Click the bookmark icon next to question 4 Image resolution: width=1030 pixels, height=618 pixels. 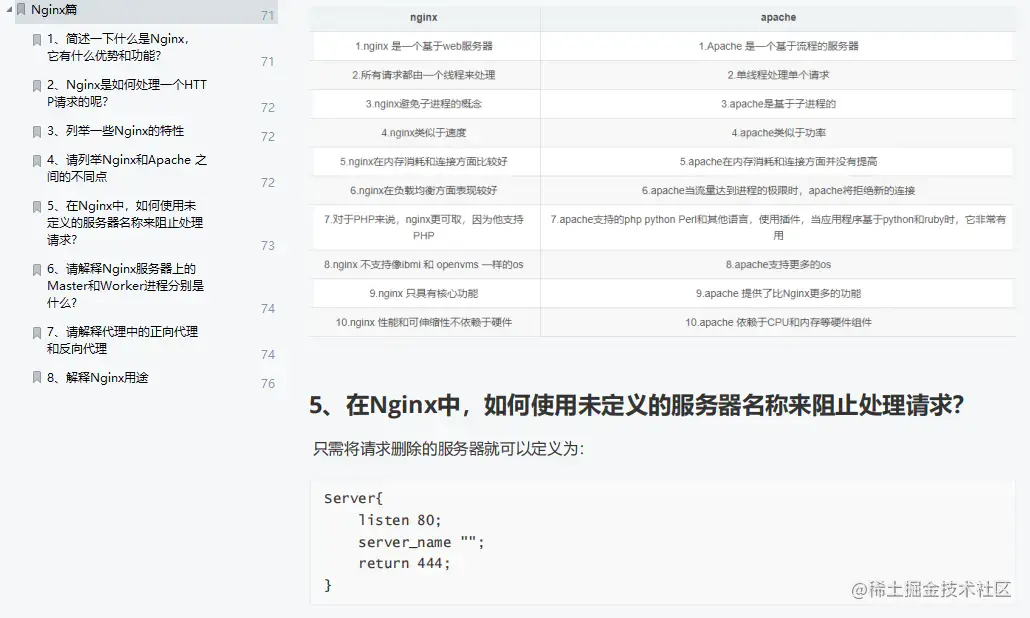37,160
